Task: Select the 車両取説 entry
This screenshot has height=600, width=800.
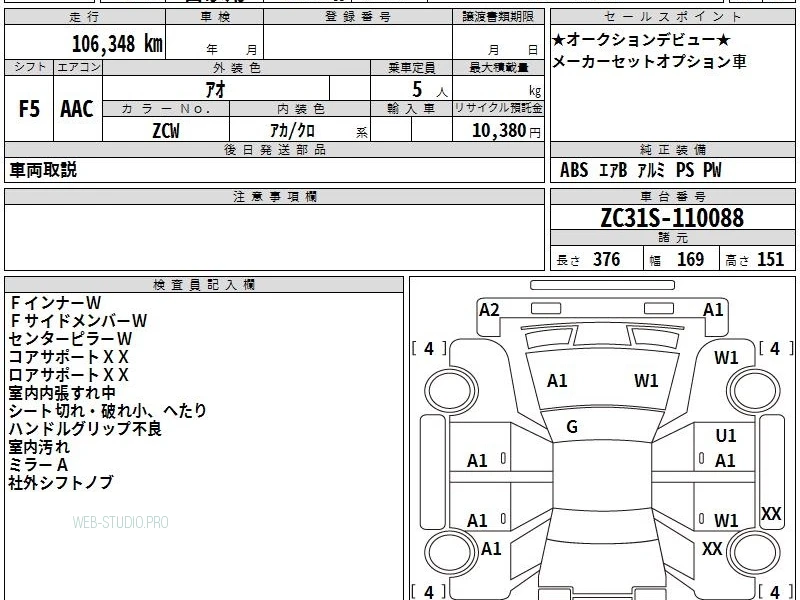Action: coord(43,170)
